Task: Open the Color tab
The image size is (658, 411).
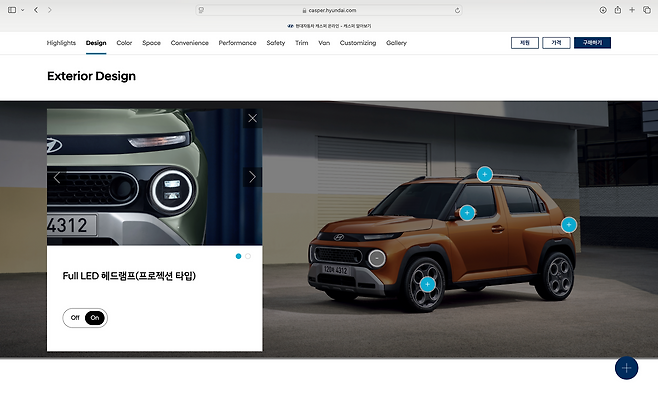Action: [124, 43]
